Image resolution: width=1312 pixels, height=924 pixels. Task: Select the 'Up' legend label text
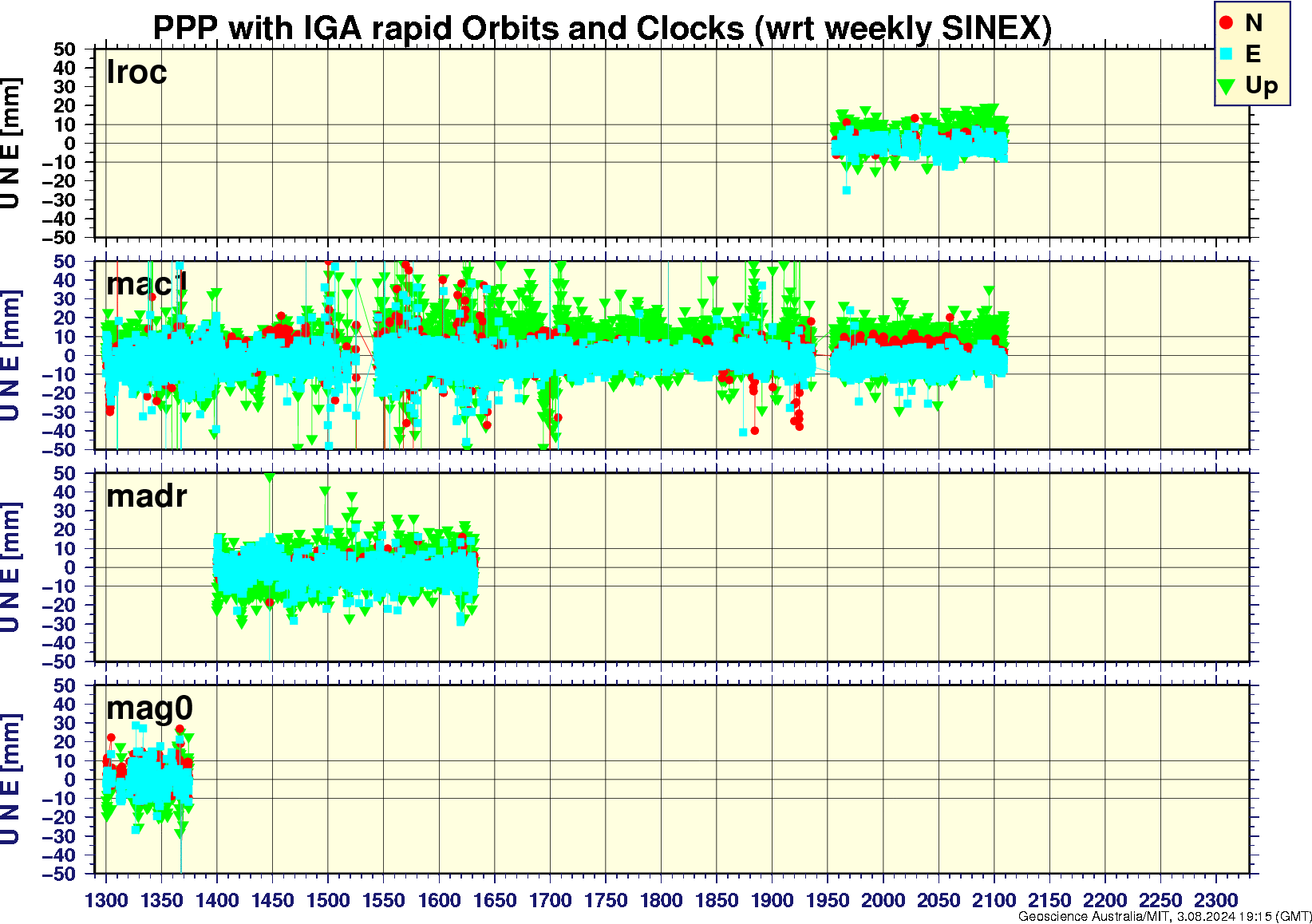tap(1262, 86)
